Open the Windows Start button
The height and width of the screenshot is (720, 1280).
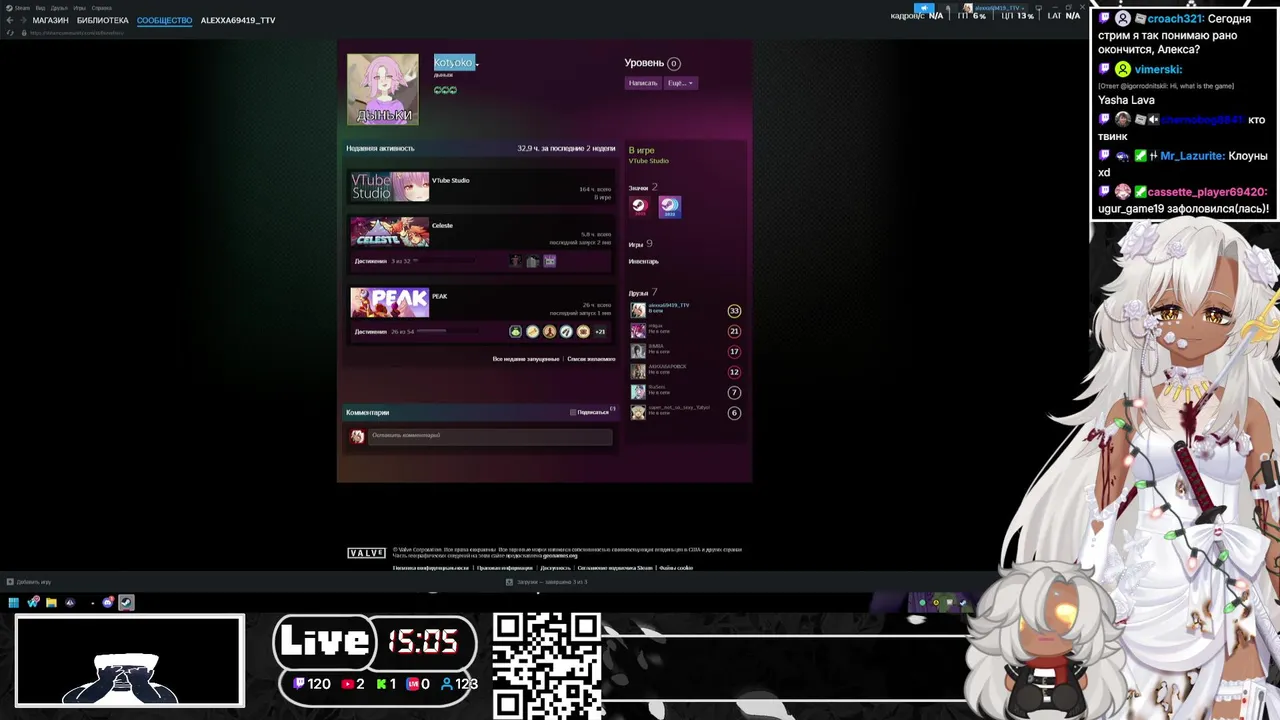pos(14,602)
